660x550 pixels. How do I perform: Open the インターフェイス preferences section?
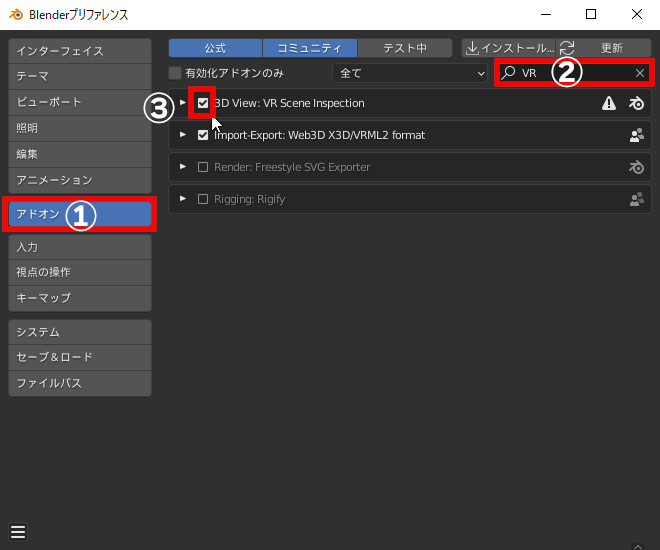80,51
